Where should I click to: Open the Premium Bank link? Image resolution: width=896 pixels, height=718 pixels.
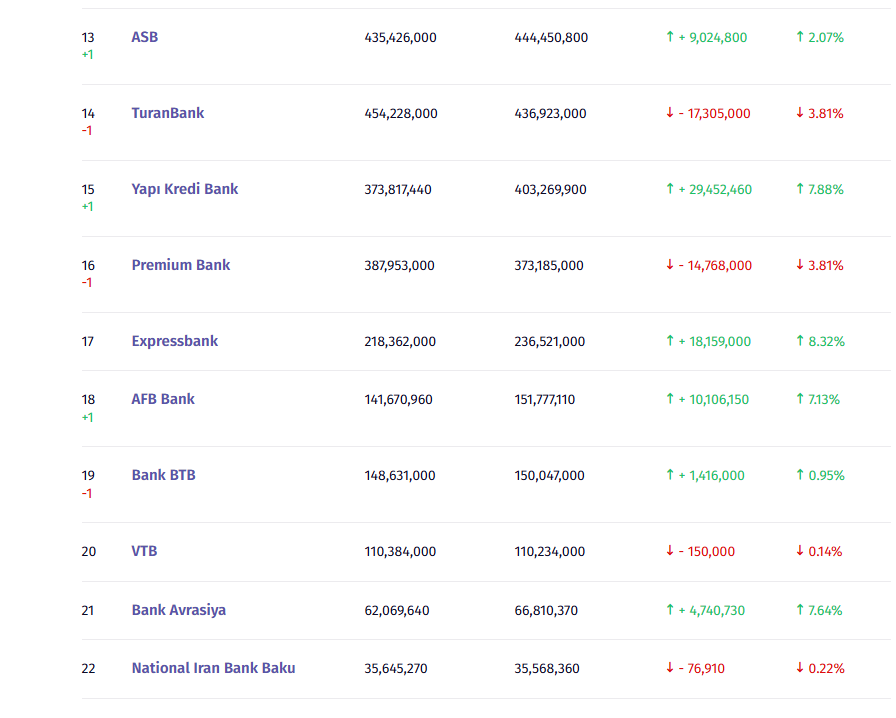coord(181,265)
